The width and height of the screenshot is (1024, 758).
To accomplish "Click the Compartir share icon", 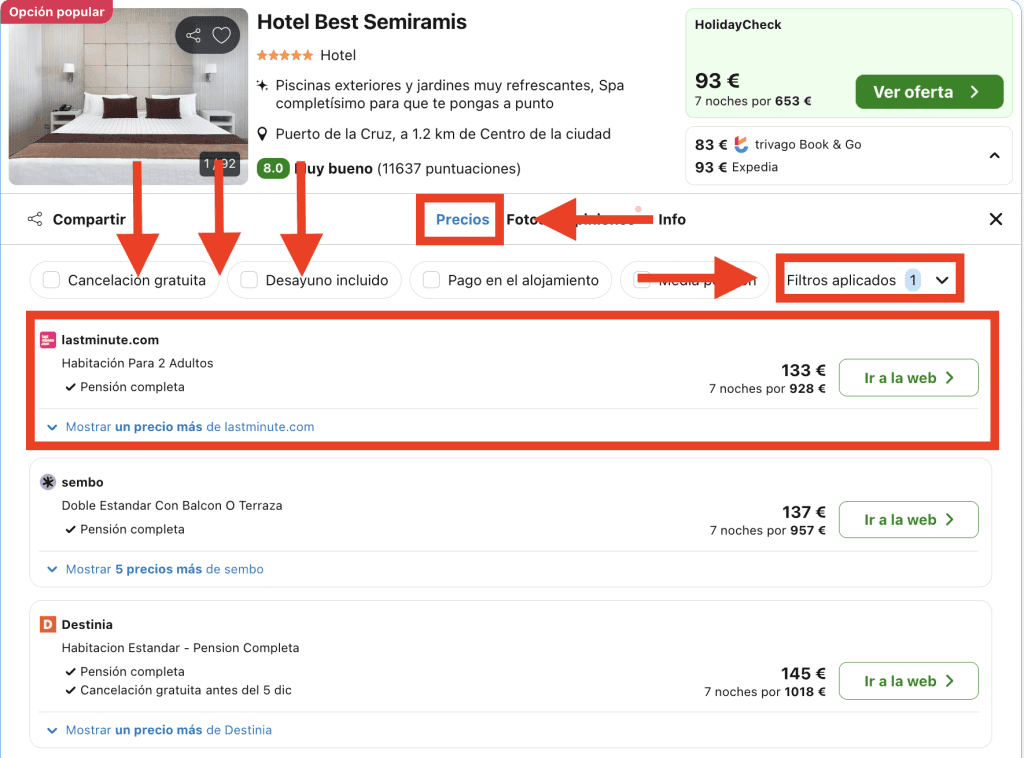I will pyautogui.click(x=35, y=219).
